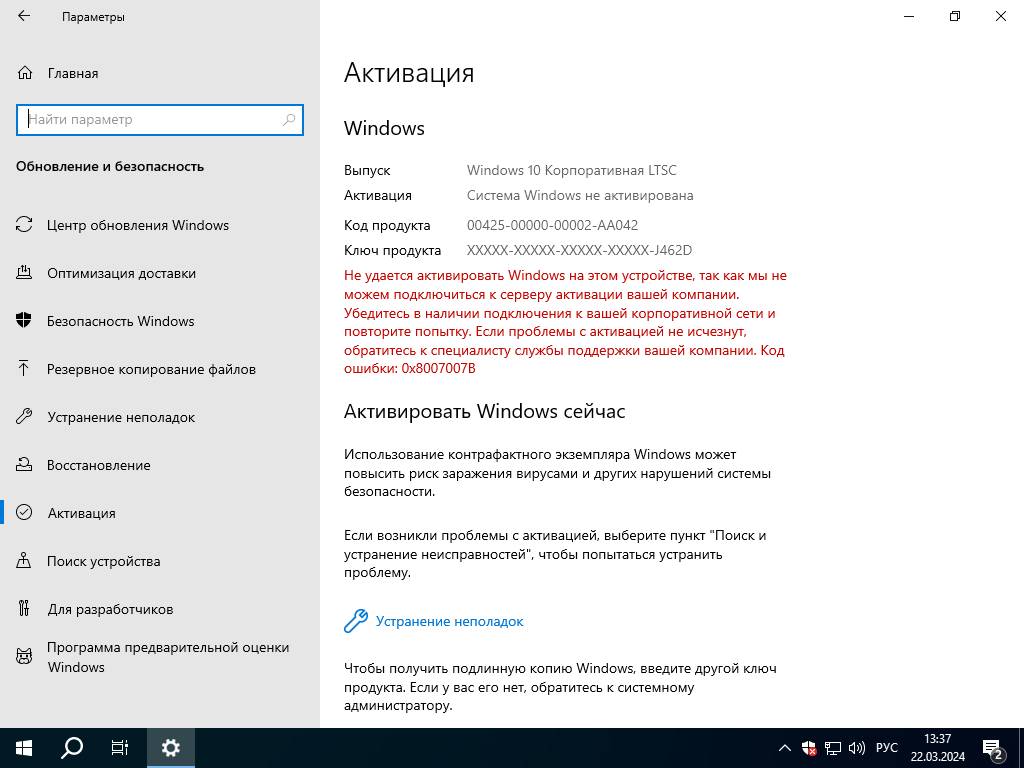Open Устранение неполадок in sidebar

(x=160, y=417)
